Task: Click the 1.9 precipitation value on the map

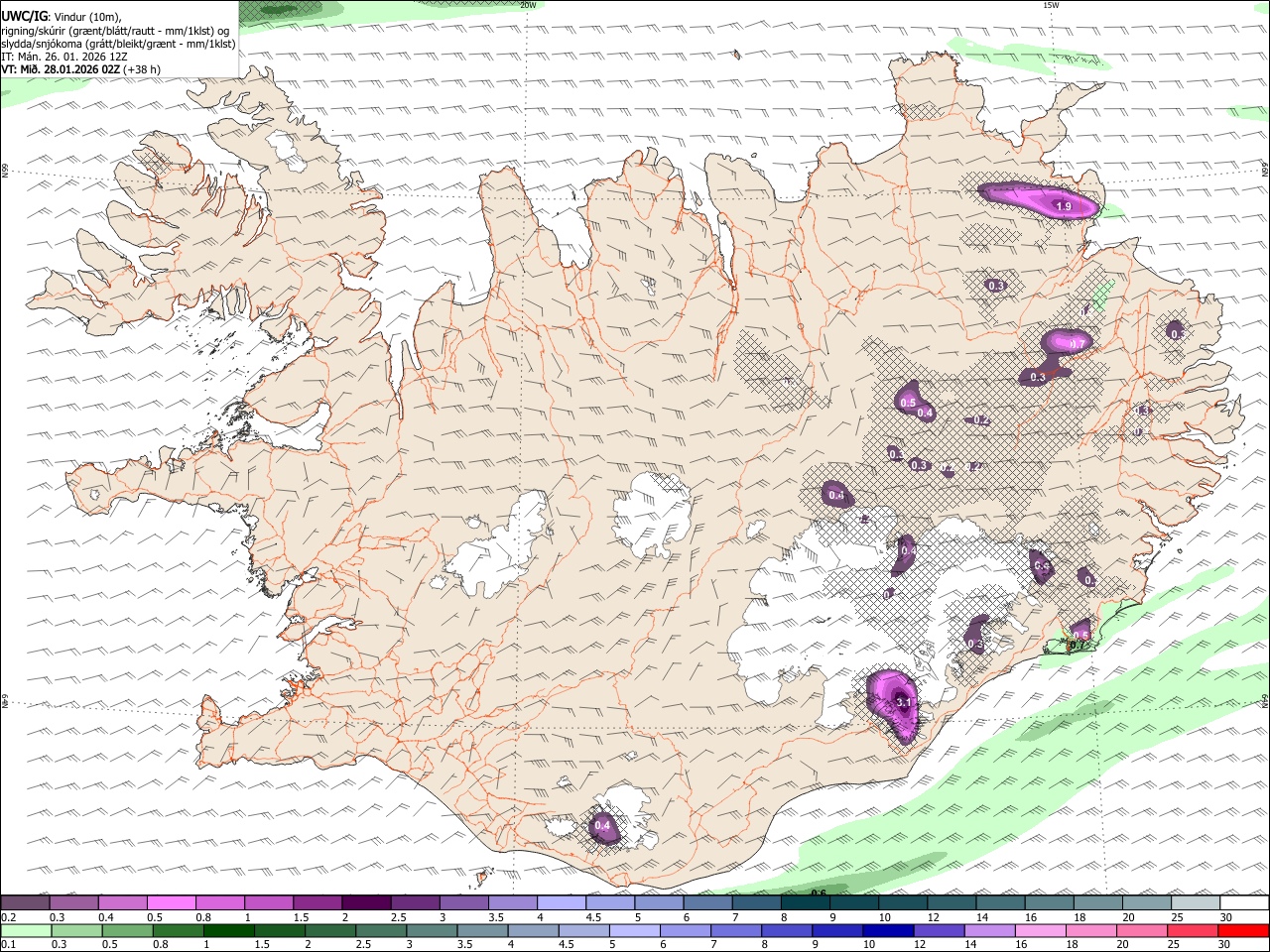Action: click(x=1063, y=206)
